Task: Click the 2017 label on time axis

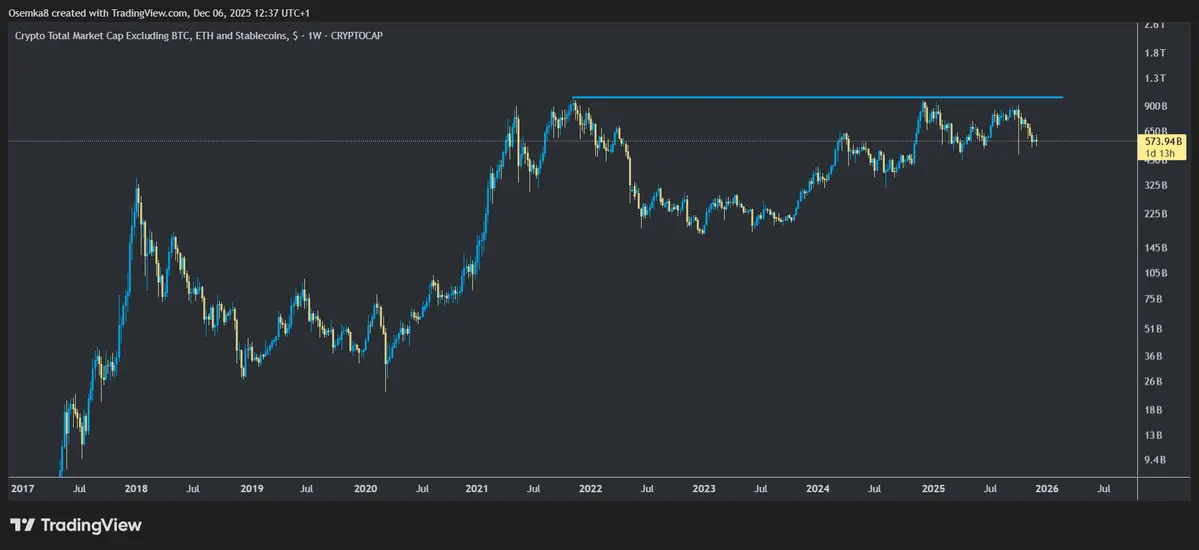Action: pos(21,488)
